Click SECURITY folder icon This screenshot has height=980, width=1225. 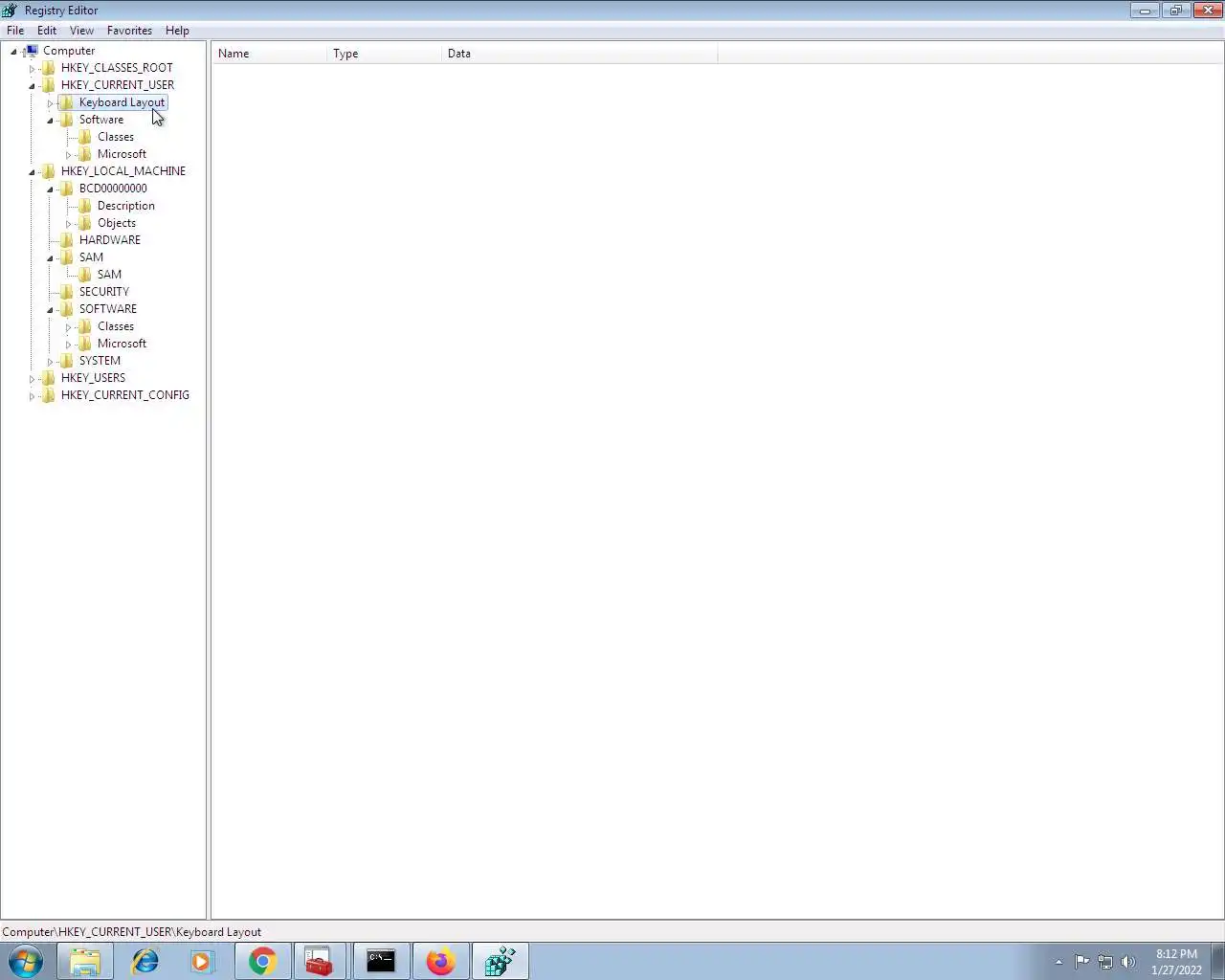[67, 292]
